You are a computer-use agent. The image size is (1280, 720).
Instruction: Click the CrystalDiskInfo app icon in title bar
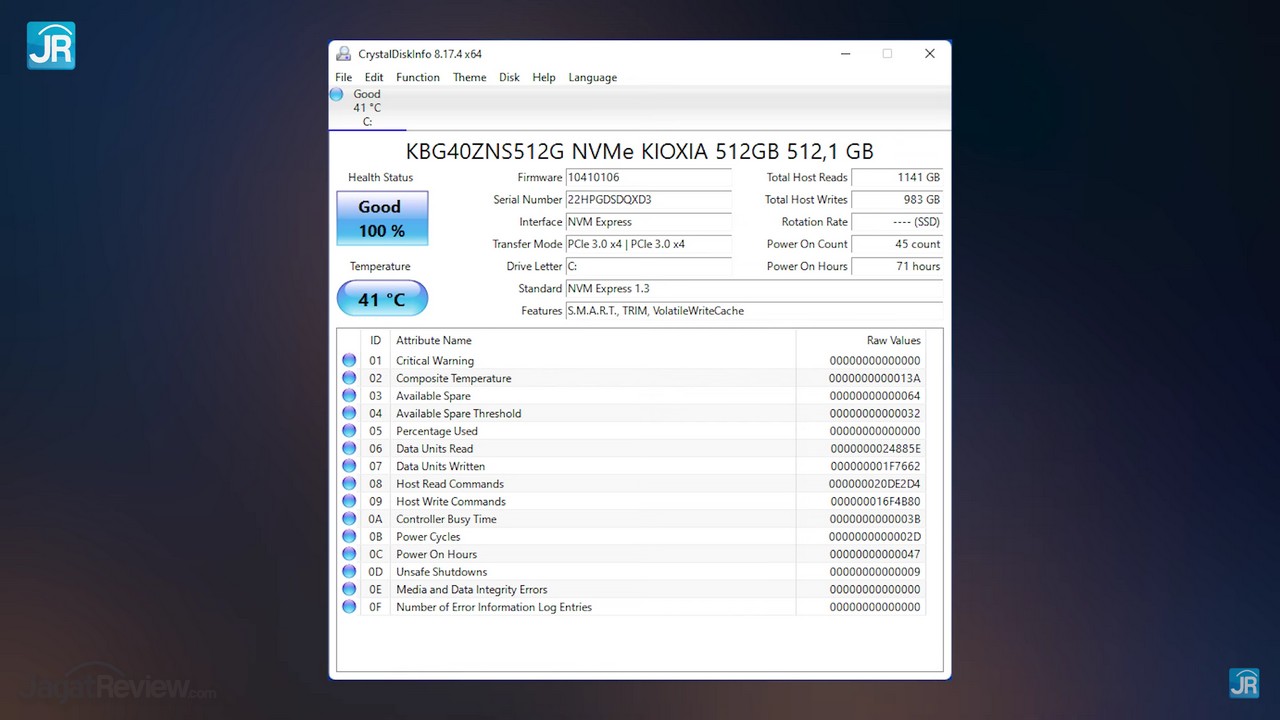pyautogui.click(x=344, y=54)
